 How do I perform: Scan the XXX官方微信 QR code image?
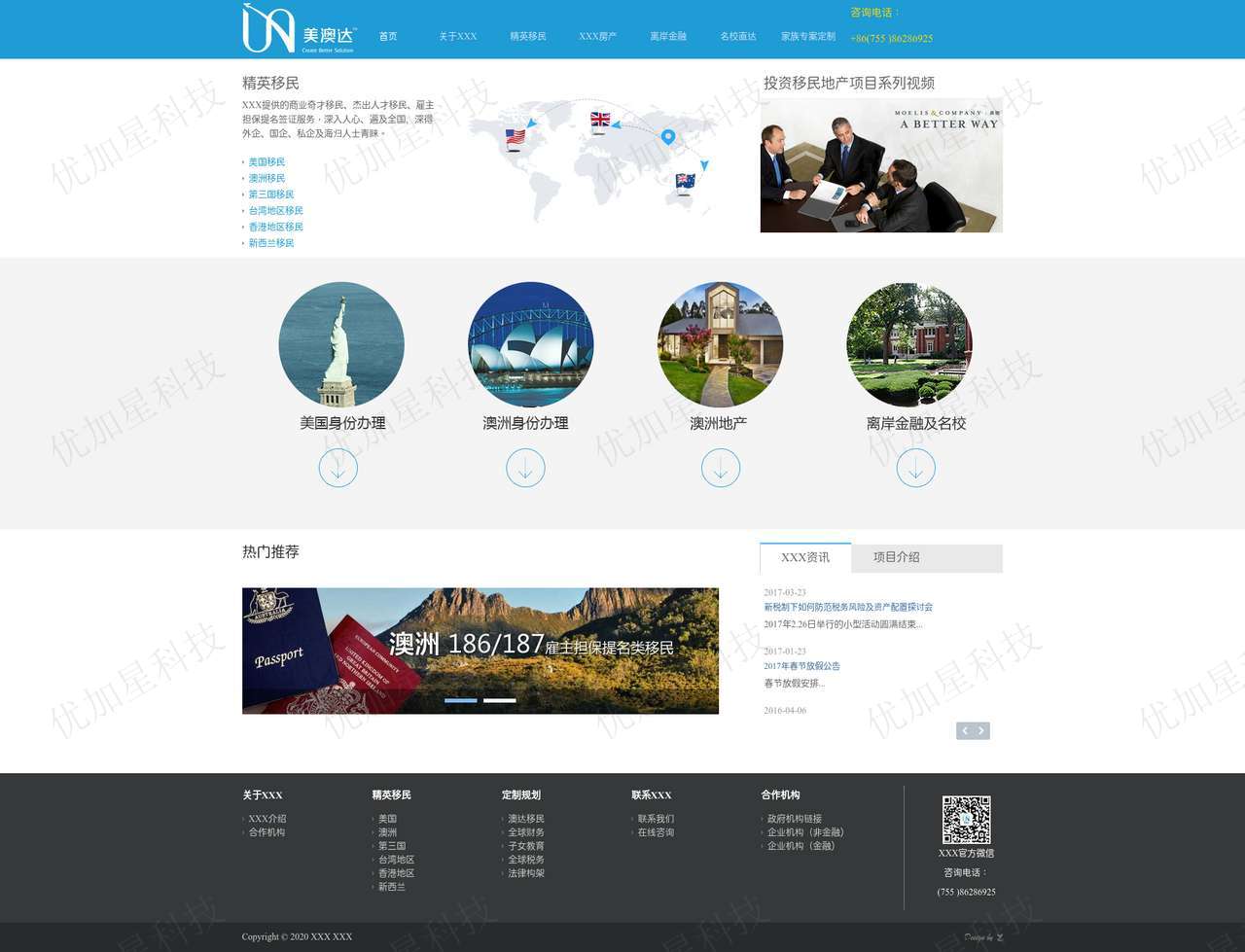click(x=966, y=820)
